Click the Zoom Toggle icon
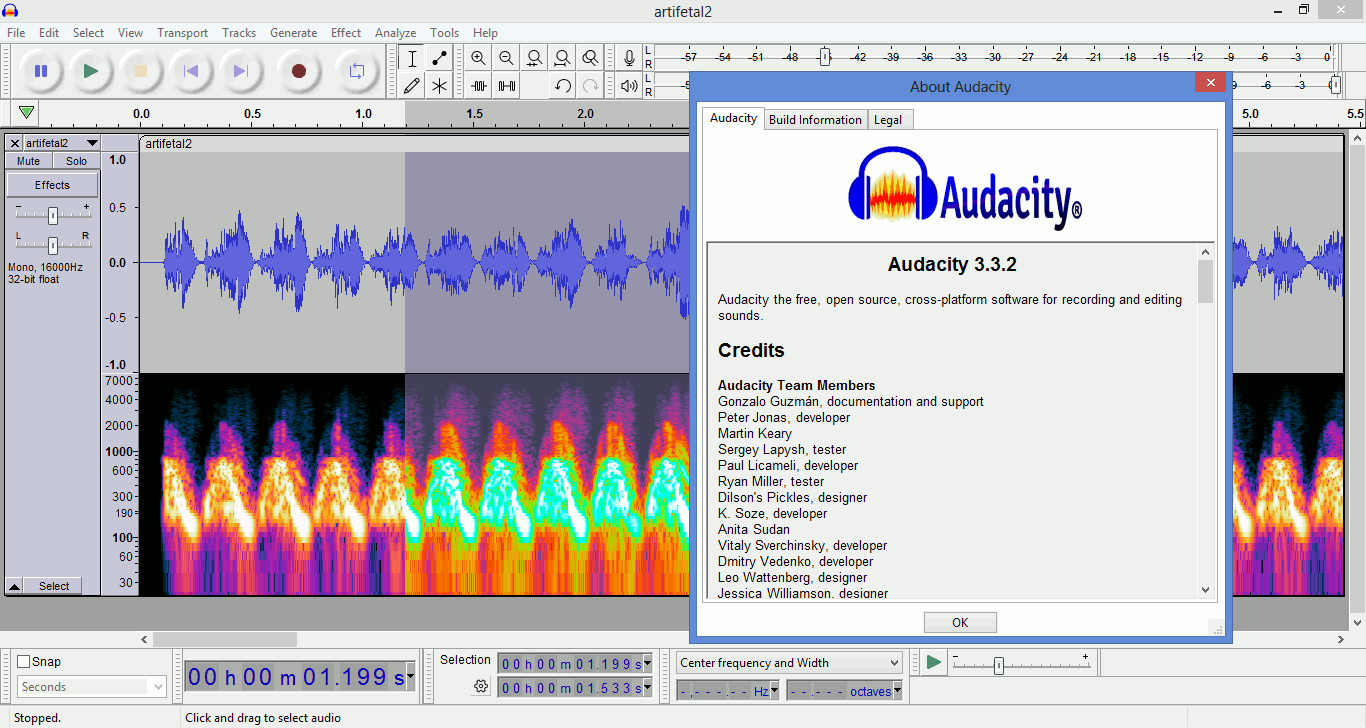Viewport: 1366px width, 728px height. coord(591,58)
